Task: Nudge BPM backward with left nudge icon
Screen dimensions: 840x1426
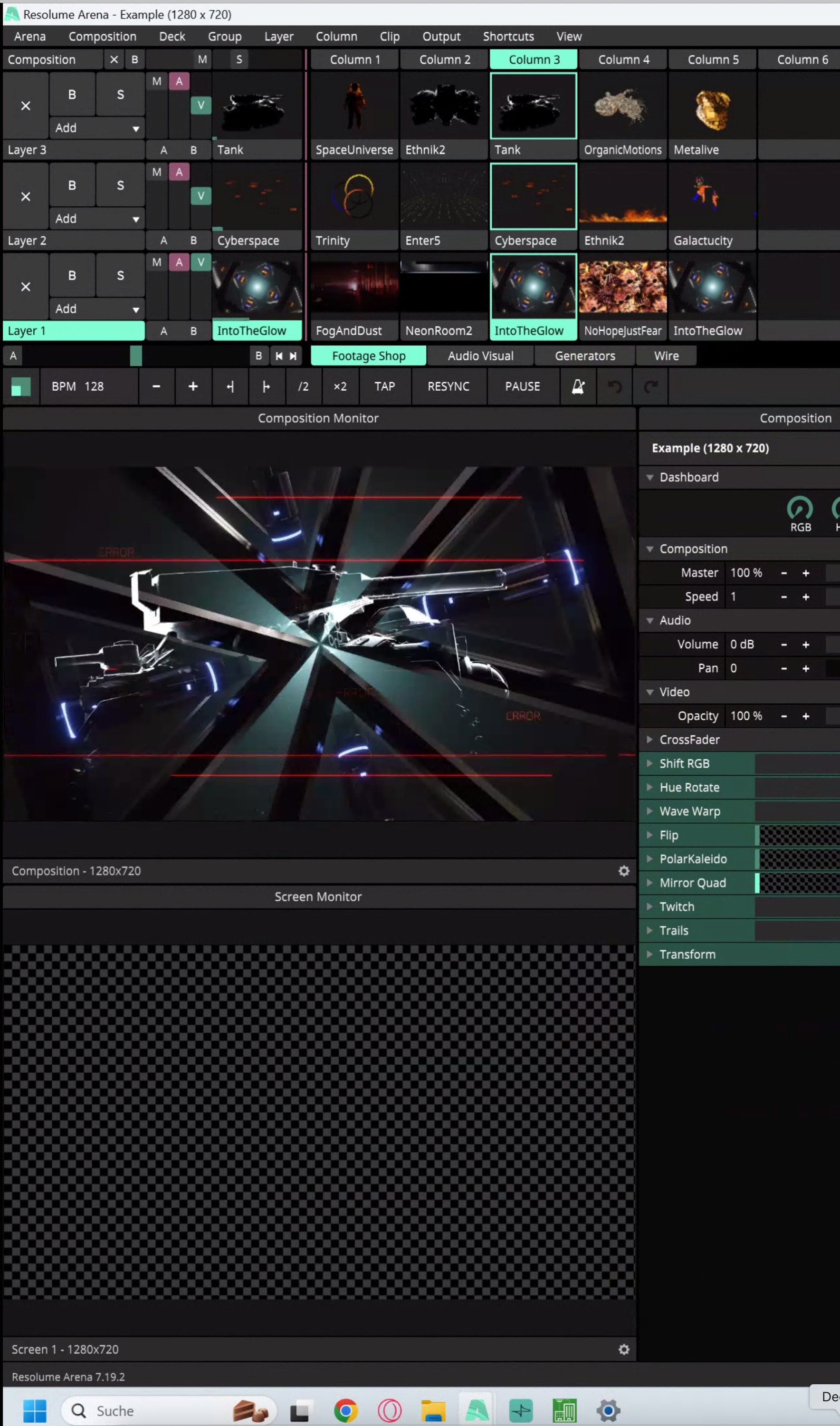Action: 230,386
